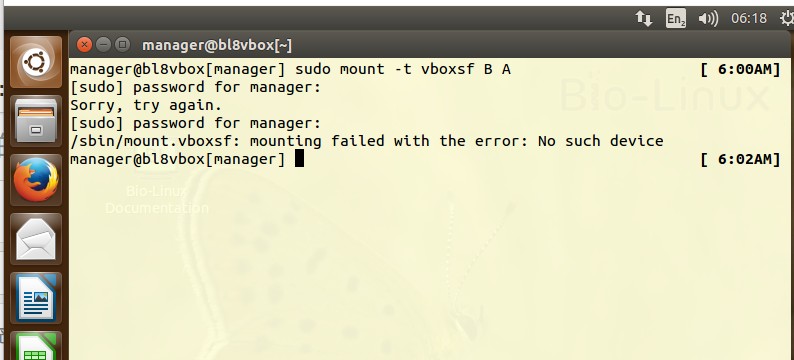Launch LibreOffice Calc spreadsheet
The image size is (794, 360).
(35, 346)
